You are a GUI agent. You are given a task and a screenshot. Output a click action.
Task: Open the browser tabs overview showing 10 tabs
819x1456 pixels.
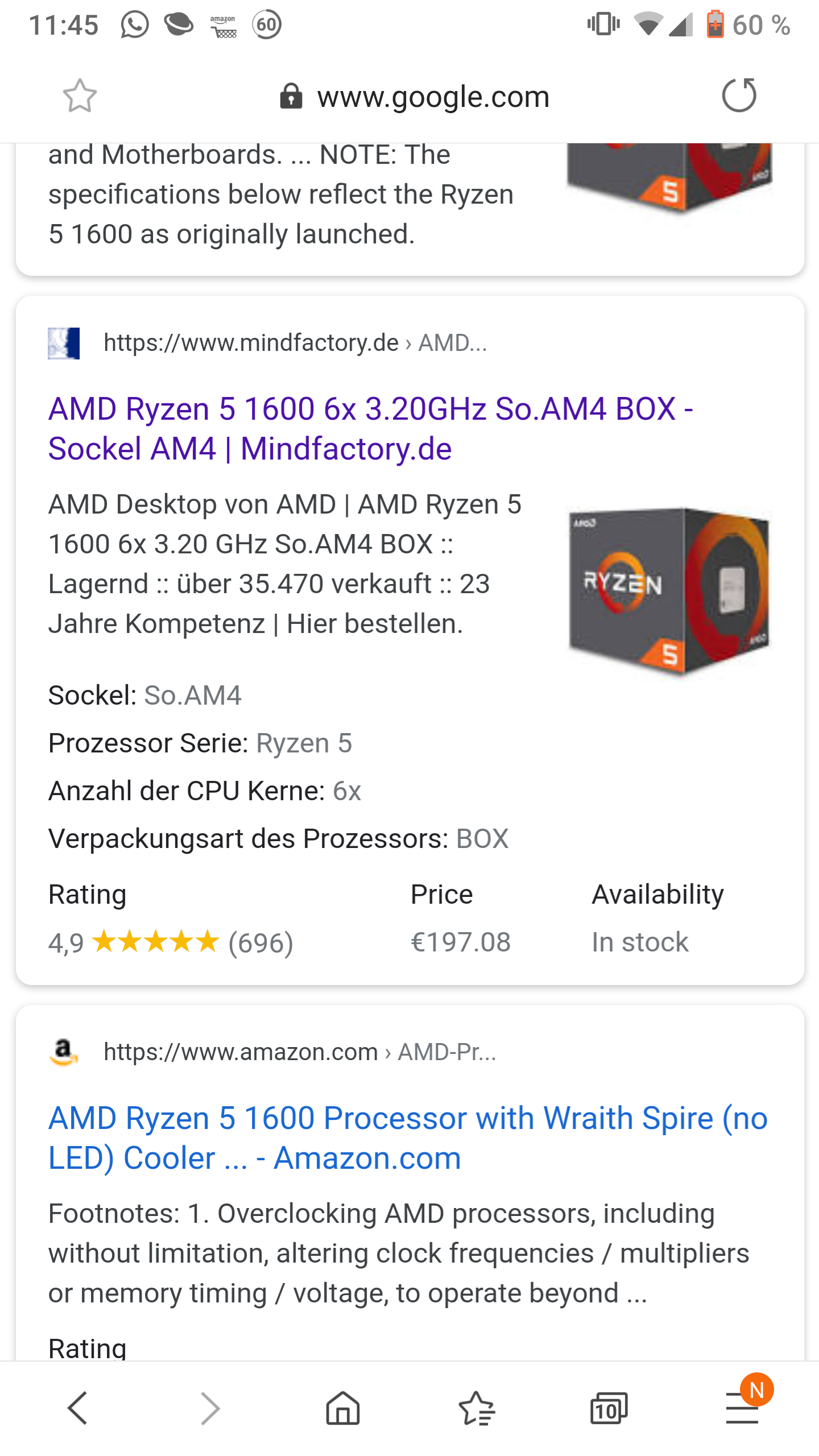(607, 1408)
